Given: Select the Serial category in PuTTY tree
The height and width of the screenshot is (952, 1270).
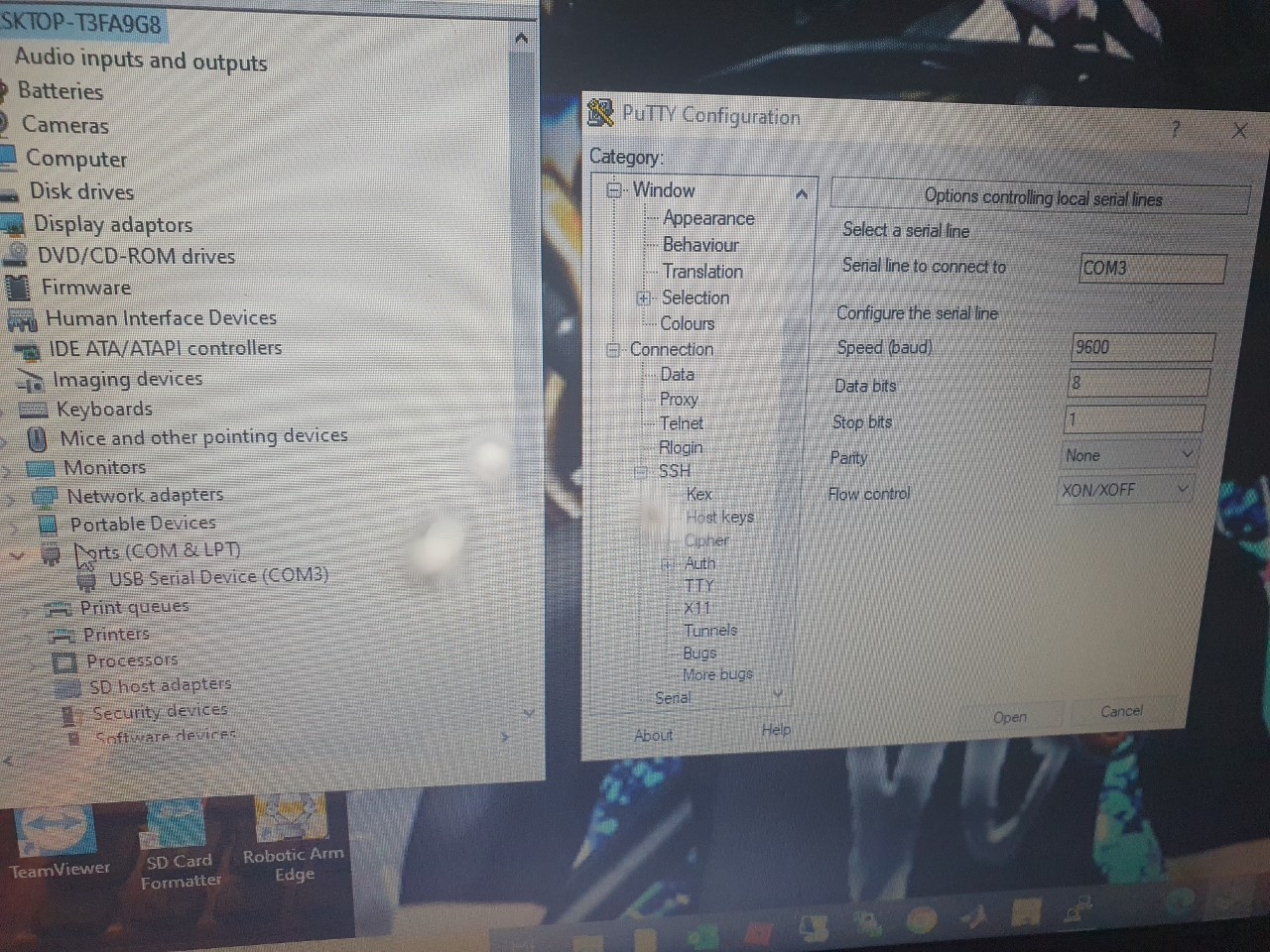Looking at the screenshot, I should tap(672, 697).
